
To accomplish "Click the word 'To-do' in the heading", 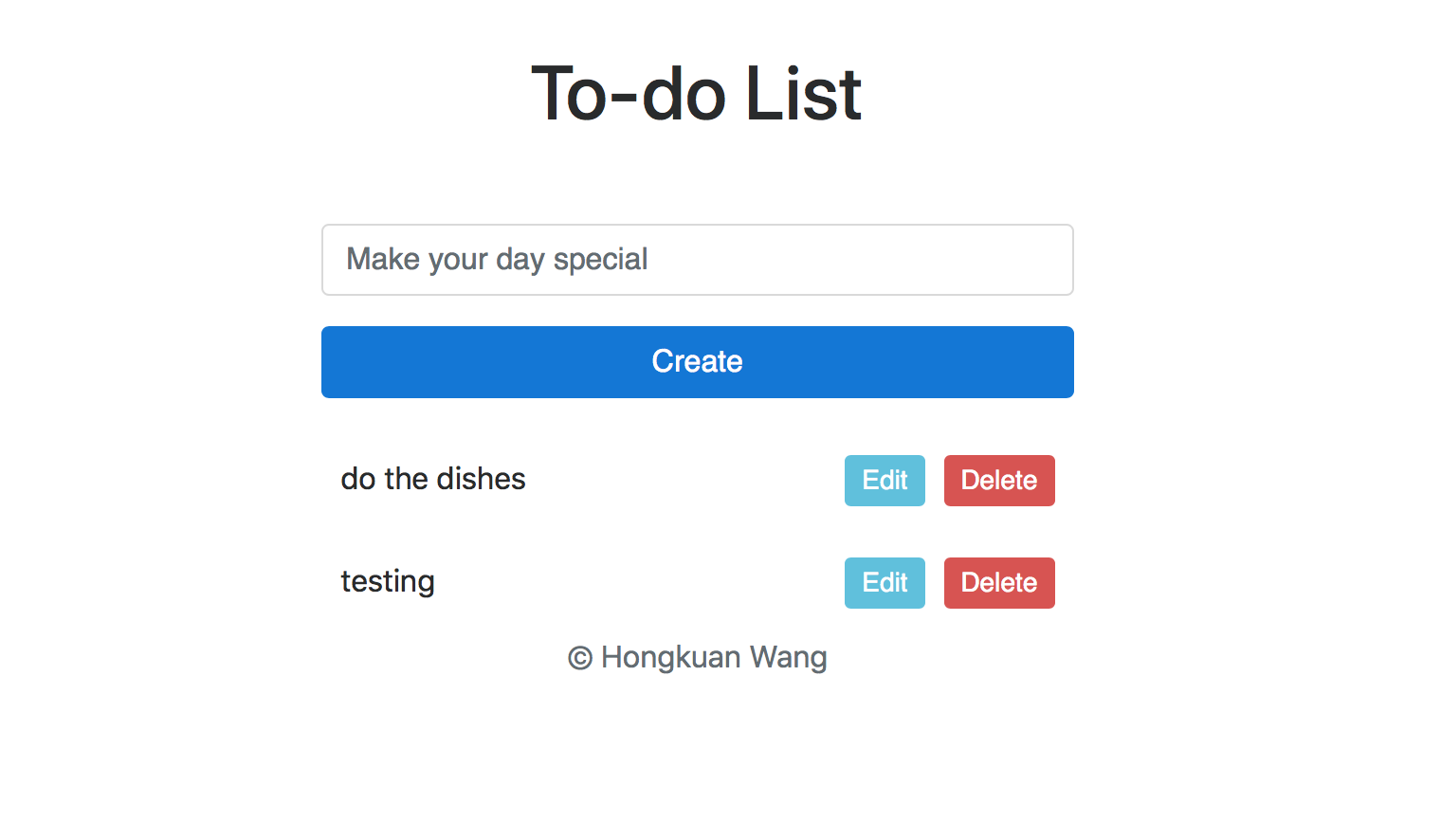I will pyautogui.click(x=629, y=93).
